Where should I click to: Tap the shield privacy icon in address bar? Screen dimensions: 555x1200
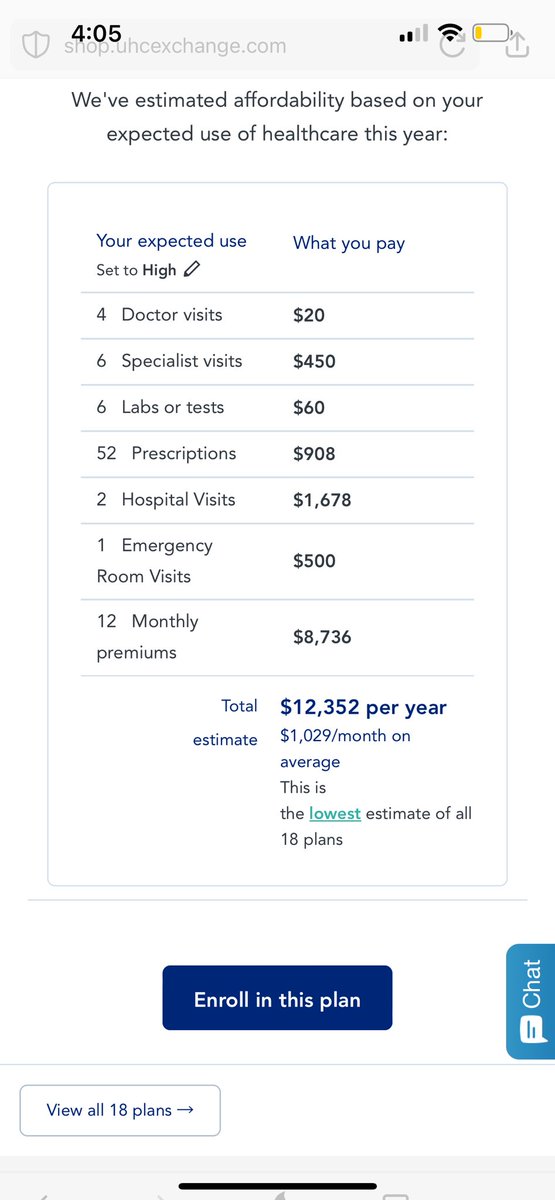pos(36,45)
